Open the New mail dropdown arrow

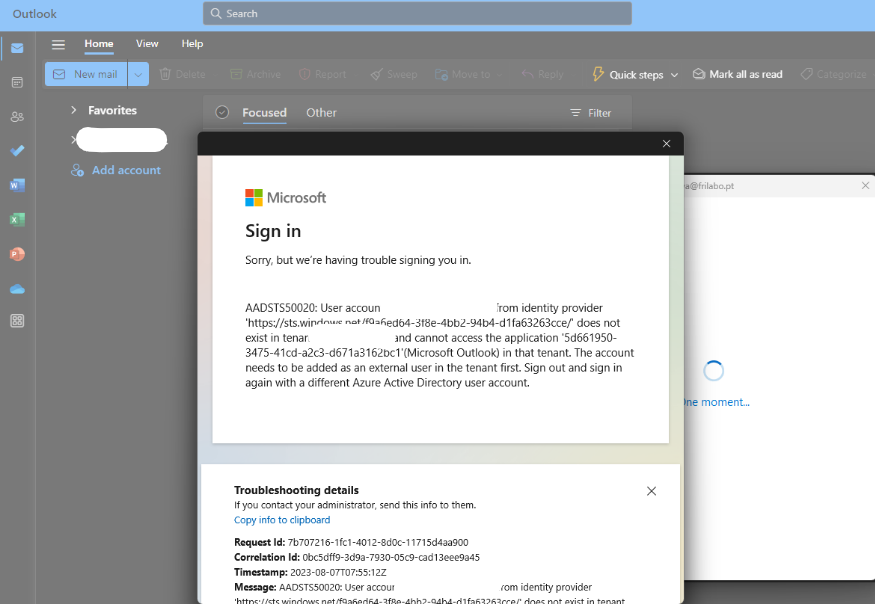click(138, 74)
